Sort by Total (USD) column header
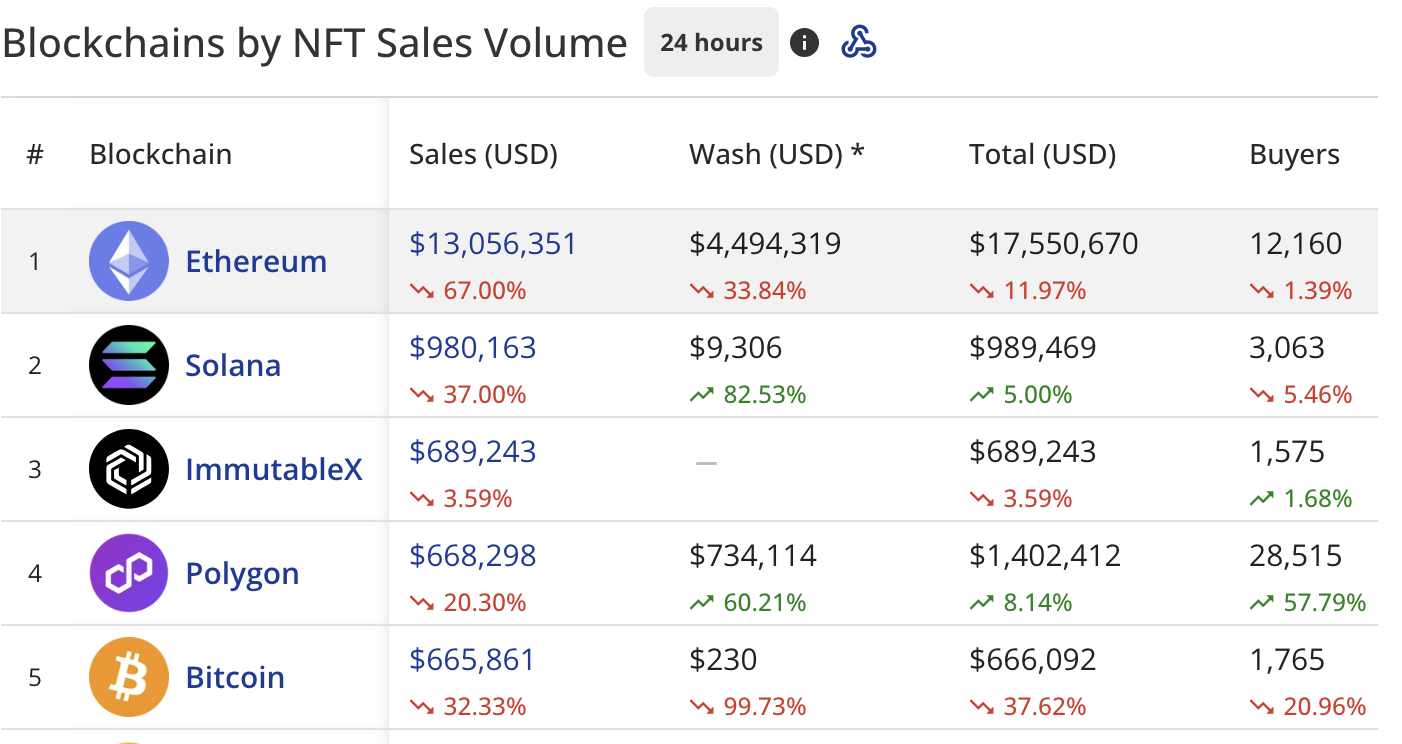1402x744 pixels. [1042, 154]
